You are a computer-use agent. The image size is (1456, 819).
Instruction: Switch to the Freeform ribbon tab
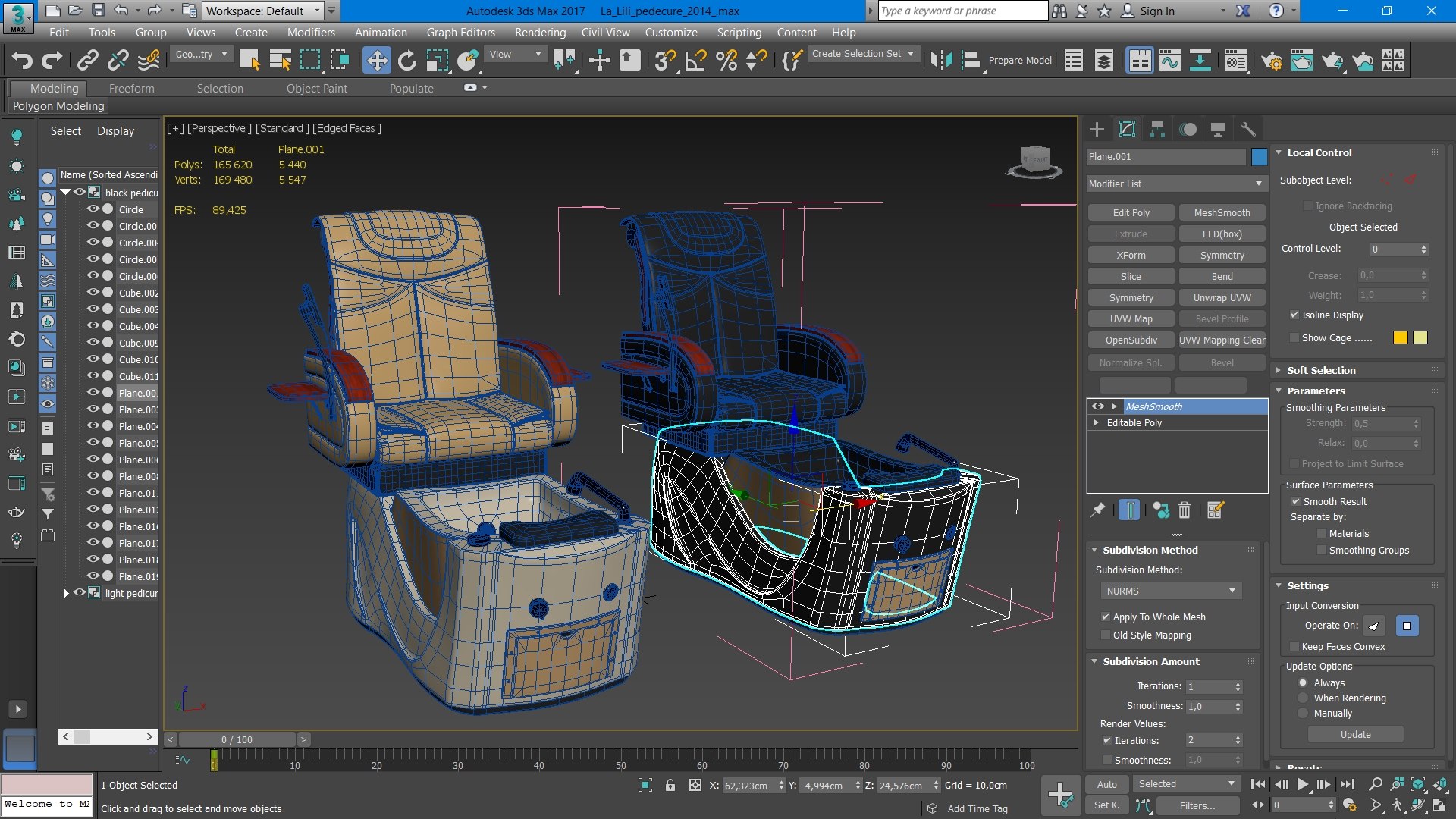(132, 89)
